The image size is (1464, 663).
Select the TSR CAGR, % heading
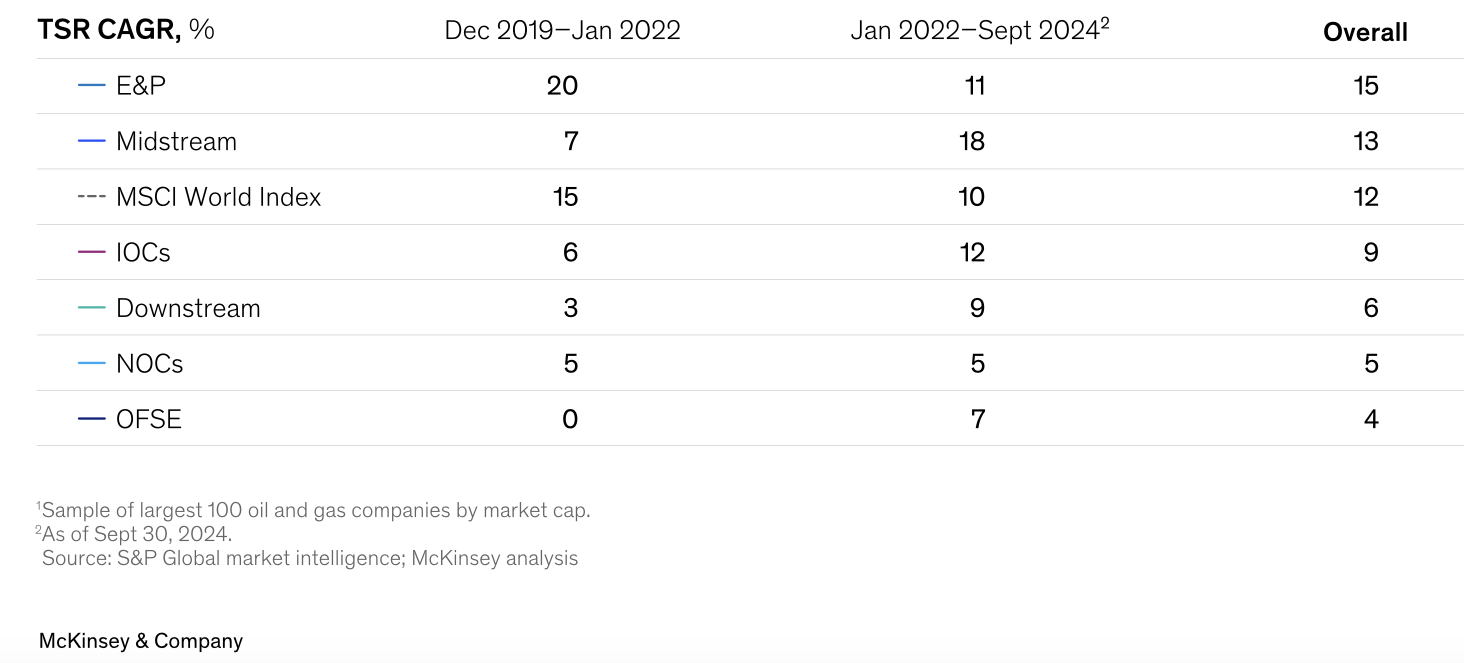pyautogui.click(x=126, y=30)
